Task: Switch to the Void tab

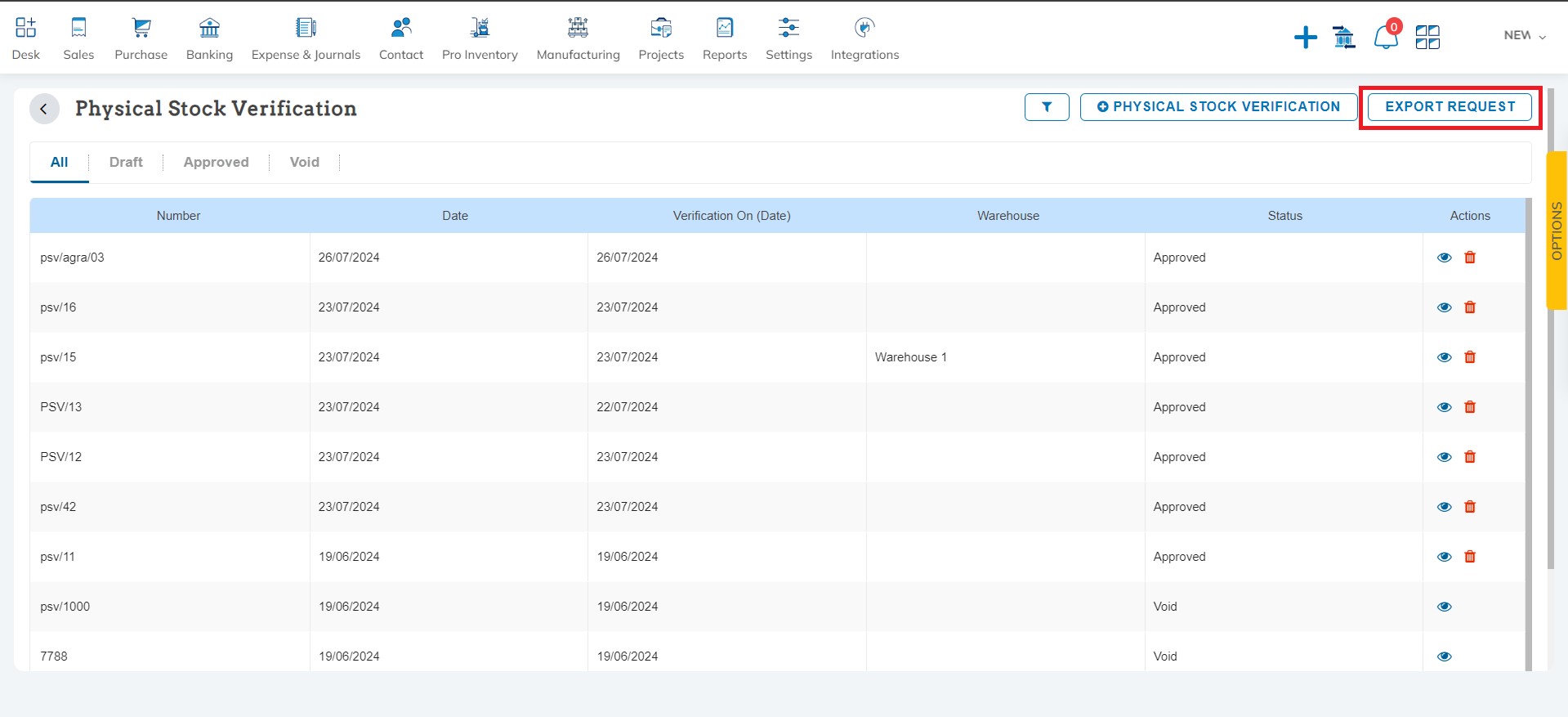Action: [305, 162]
